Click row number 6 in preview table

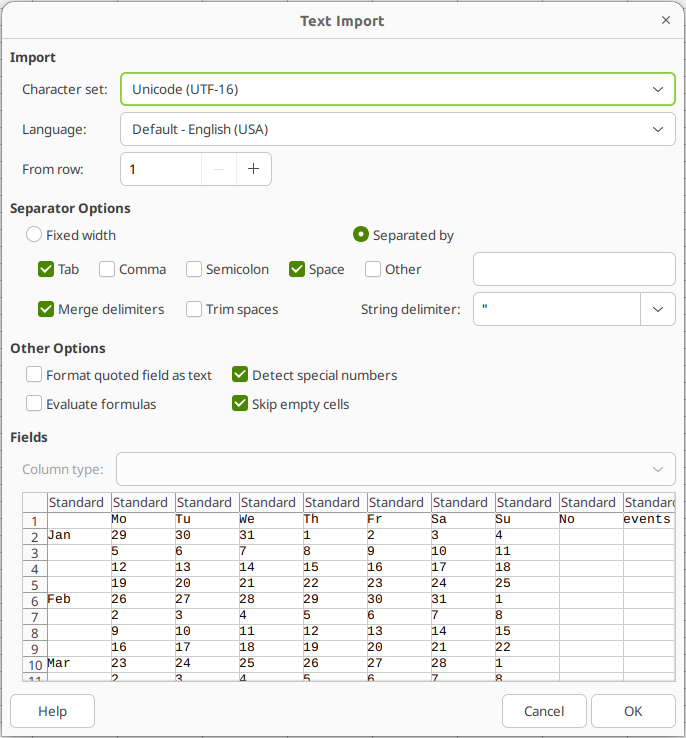(35, 601)
